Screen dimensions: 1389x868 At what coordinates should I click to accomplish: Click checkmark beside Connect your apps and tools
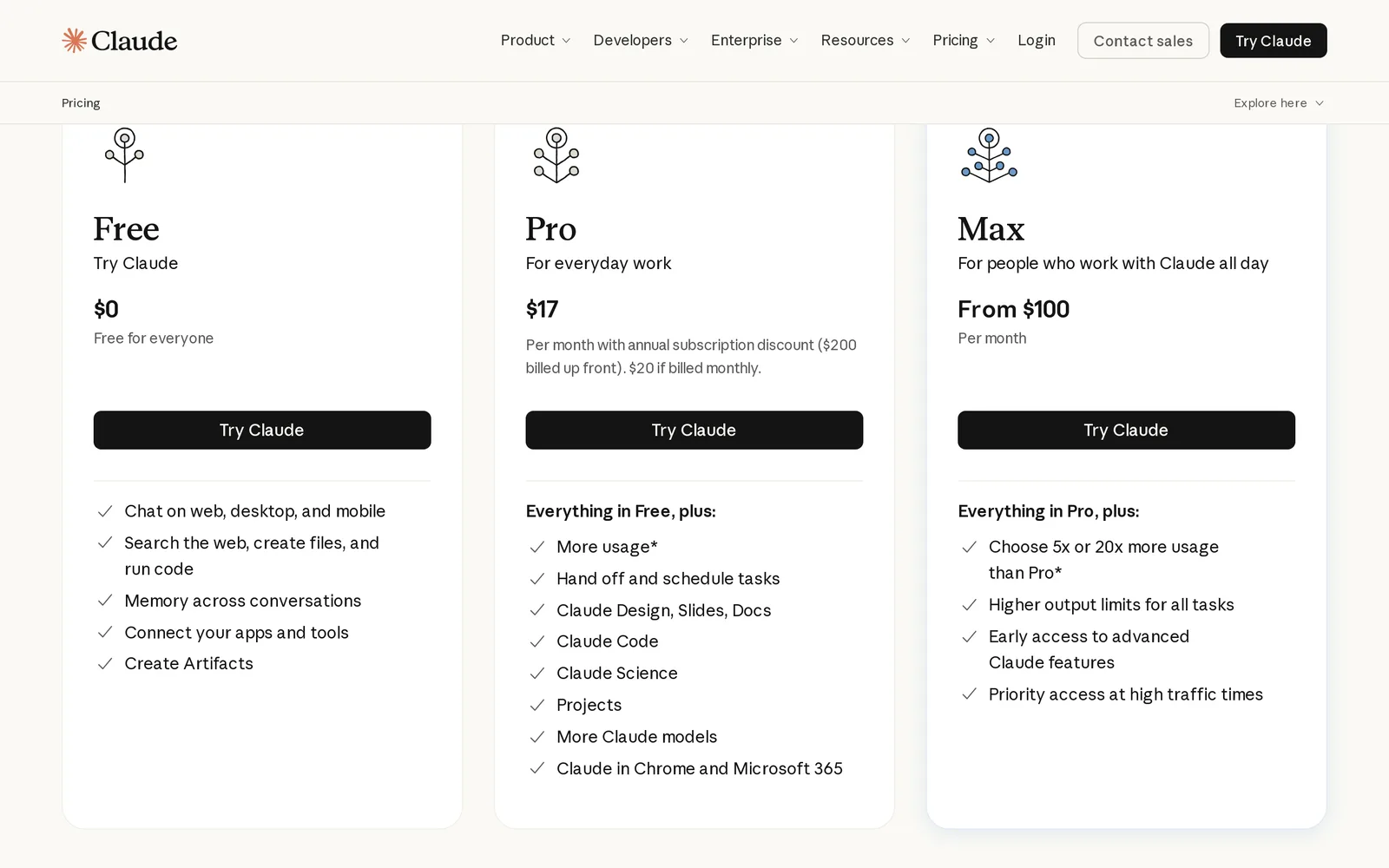pos(105,632)
